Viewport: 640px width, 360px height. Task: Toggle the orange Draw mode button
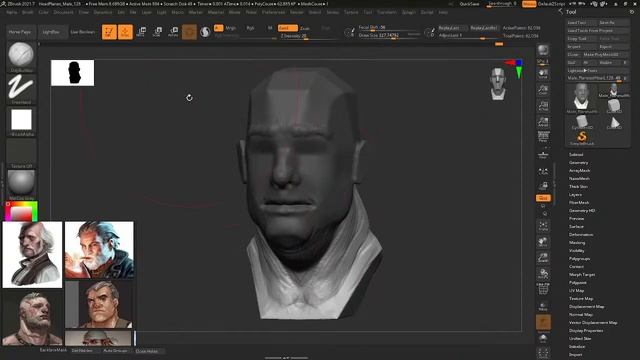coord(125,32)
